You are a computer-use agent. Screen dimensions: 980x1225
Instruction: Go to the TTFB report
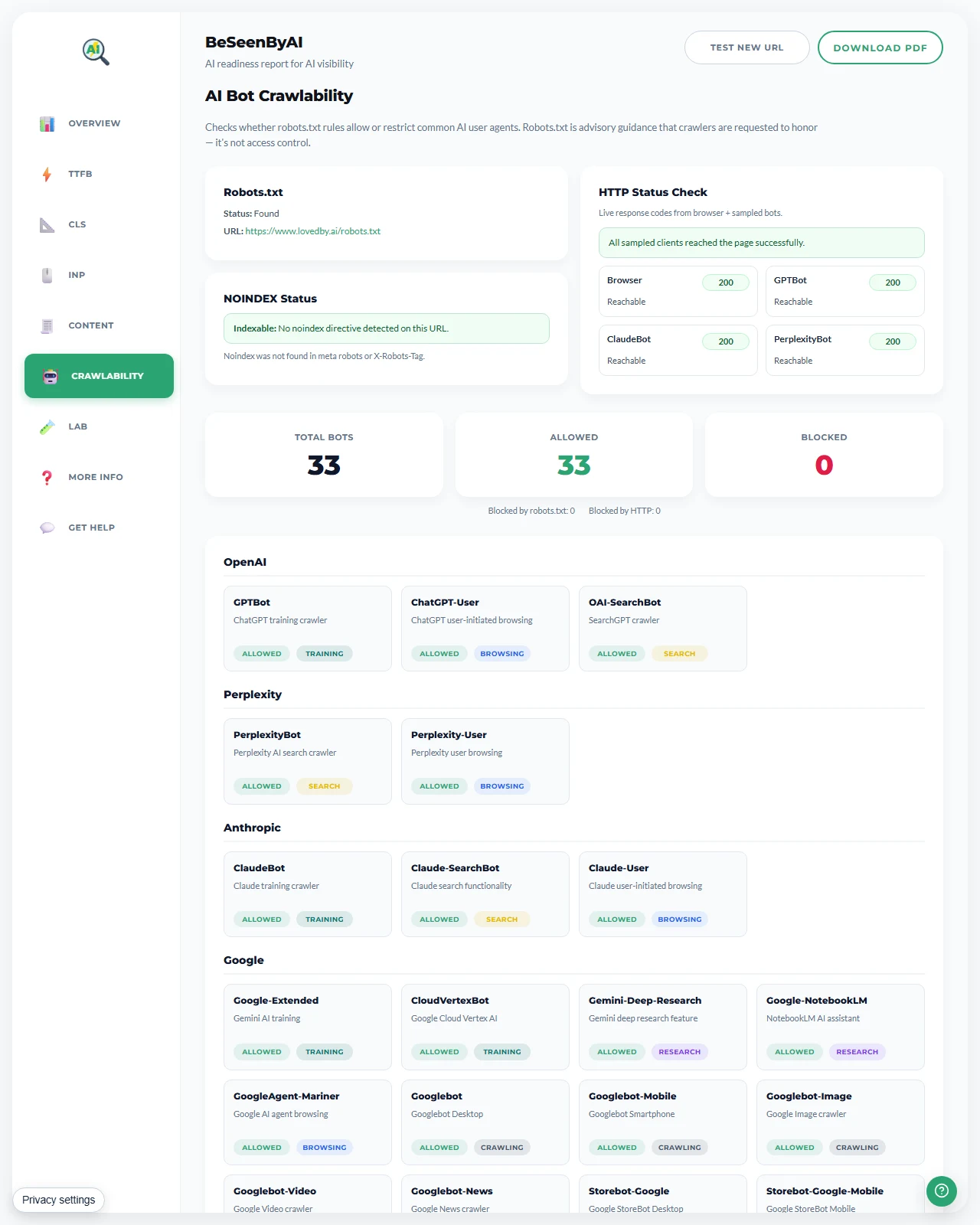pyautogui.click(x=99, y=174)
